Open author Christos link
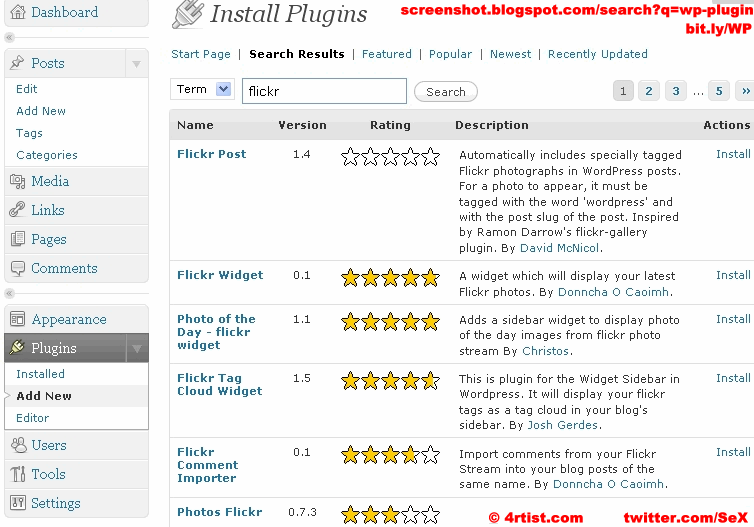The height and width of the screenshot is (527, 754). click(x=545, y=351)
